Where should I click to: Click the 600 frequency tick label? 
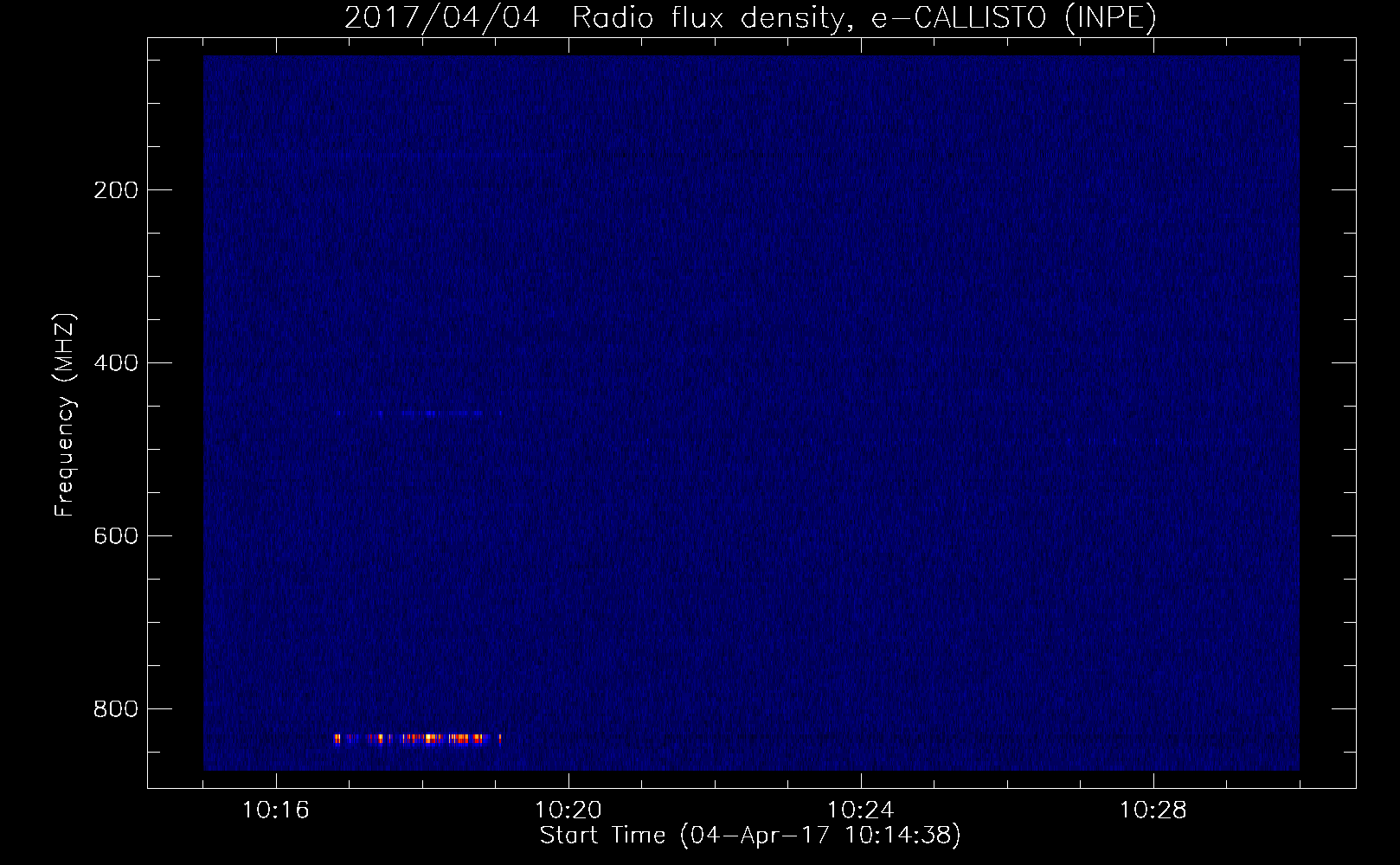[x=116, y=536]
